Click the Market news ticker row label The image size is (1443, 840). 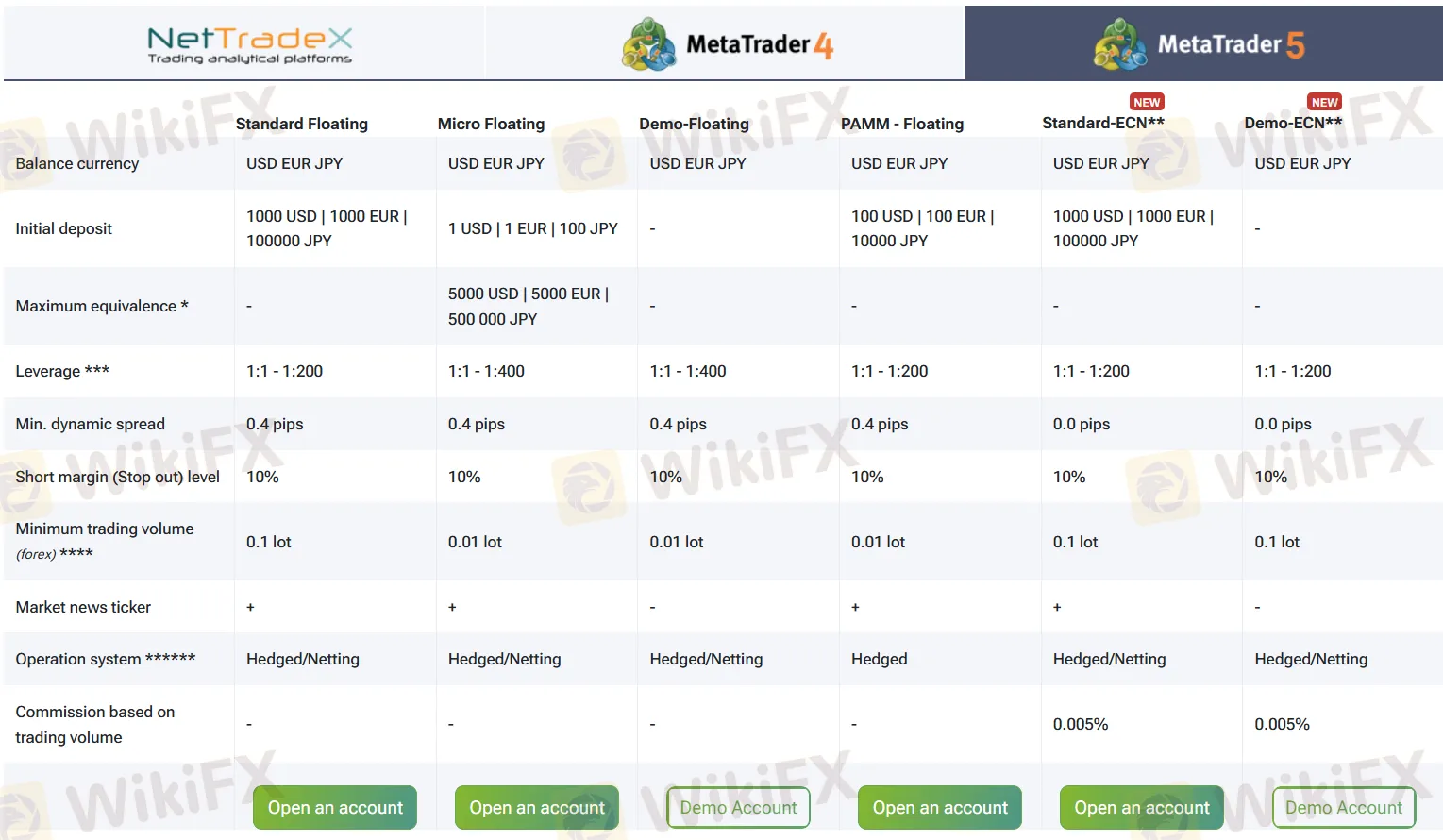83,607
